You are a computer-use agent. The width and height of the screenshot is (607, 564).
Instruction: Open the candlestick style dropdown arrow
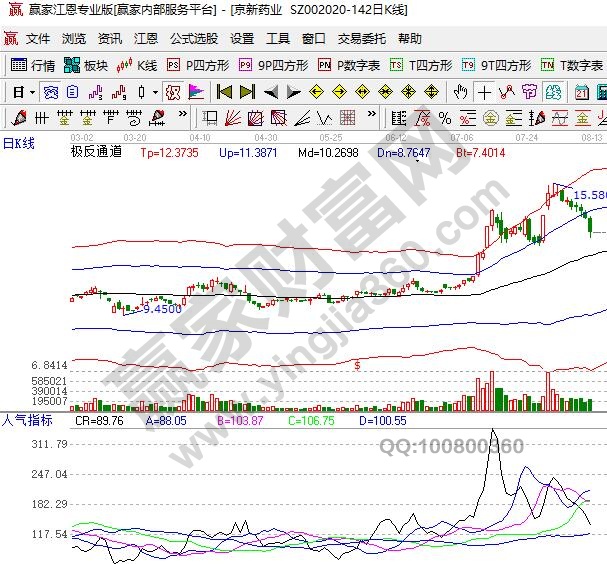[x=154, y=92]
